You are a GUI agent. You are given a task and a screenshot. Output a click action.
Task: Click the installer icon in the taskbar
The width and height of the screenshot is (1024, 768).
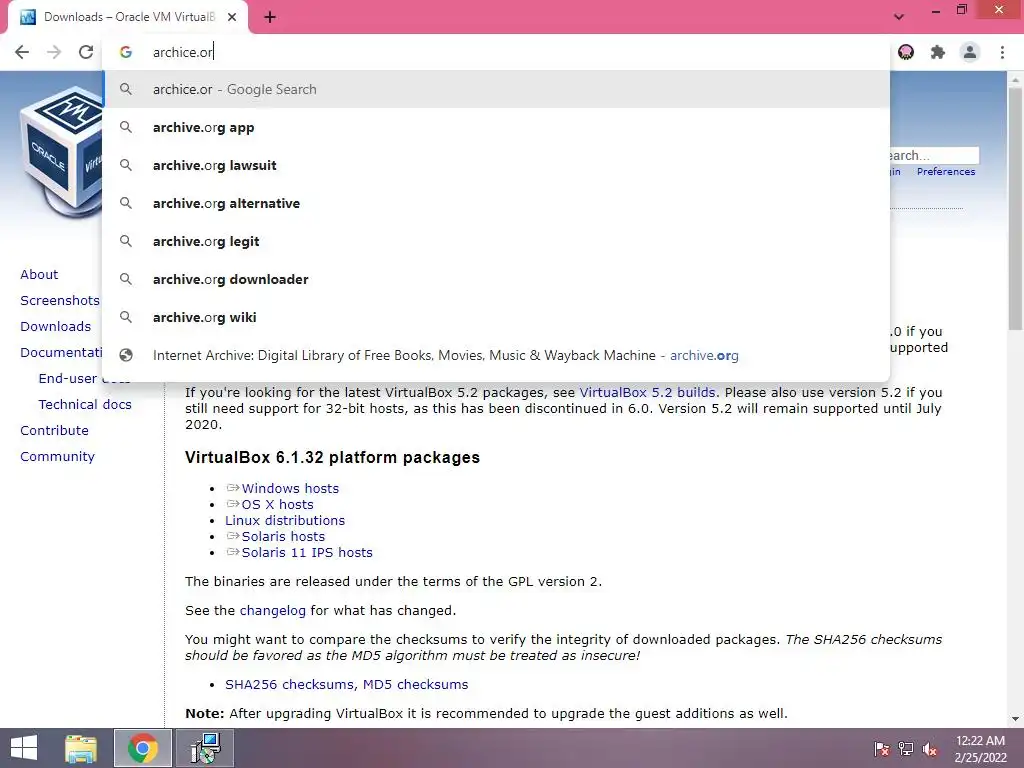(x=205, y=748)
